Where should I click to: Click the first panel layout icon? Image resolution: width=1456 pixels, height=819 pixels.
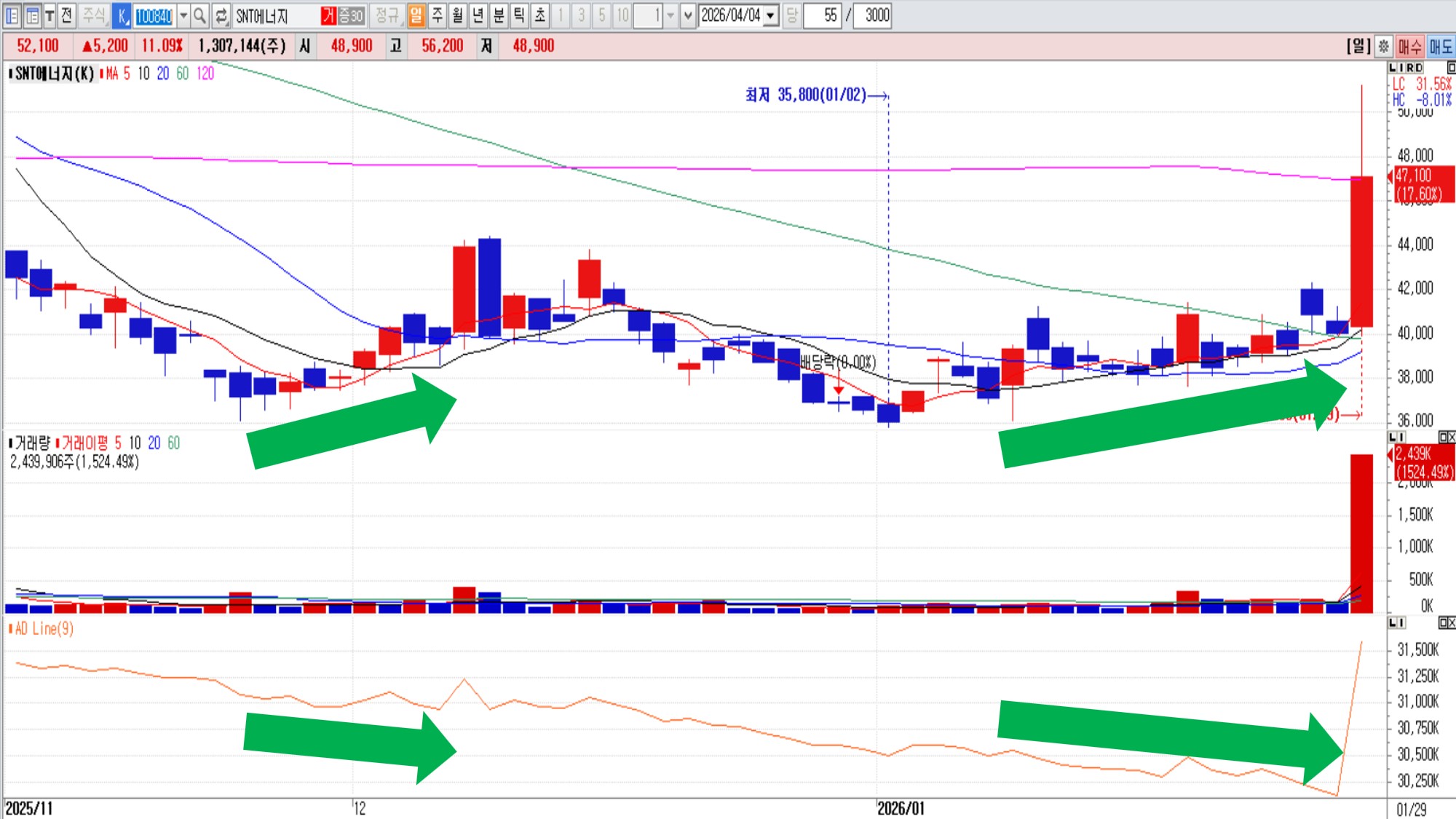[x=12, y=15]
